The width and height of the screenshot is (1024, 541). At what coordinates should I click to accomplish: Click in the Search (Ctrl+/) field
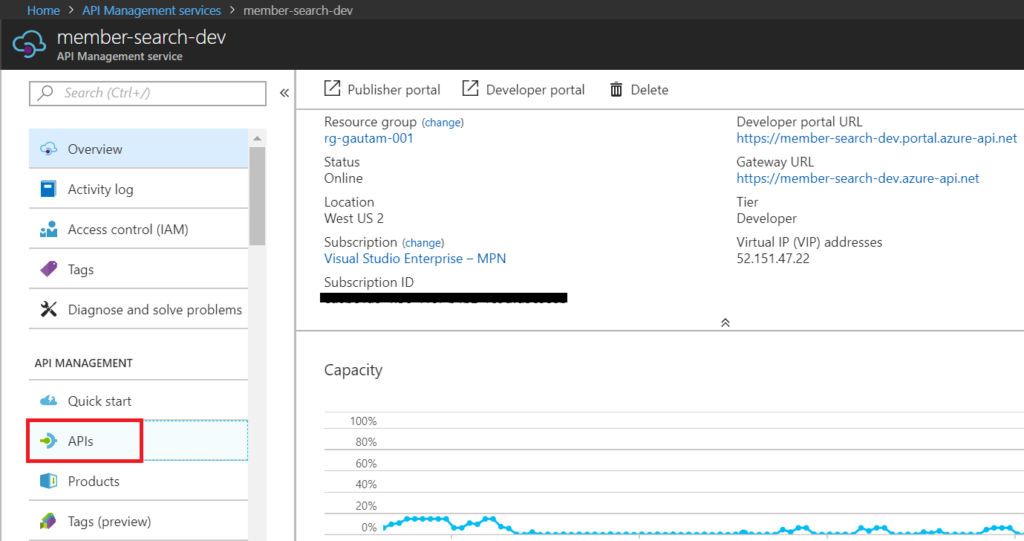pos(148,93)
